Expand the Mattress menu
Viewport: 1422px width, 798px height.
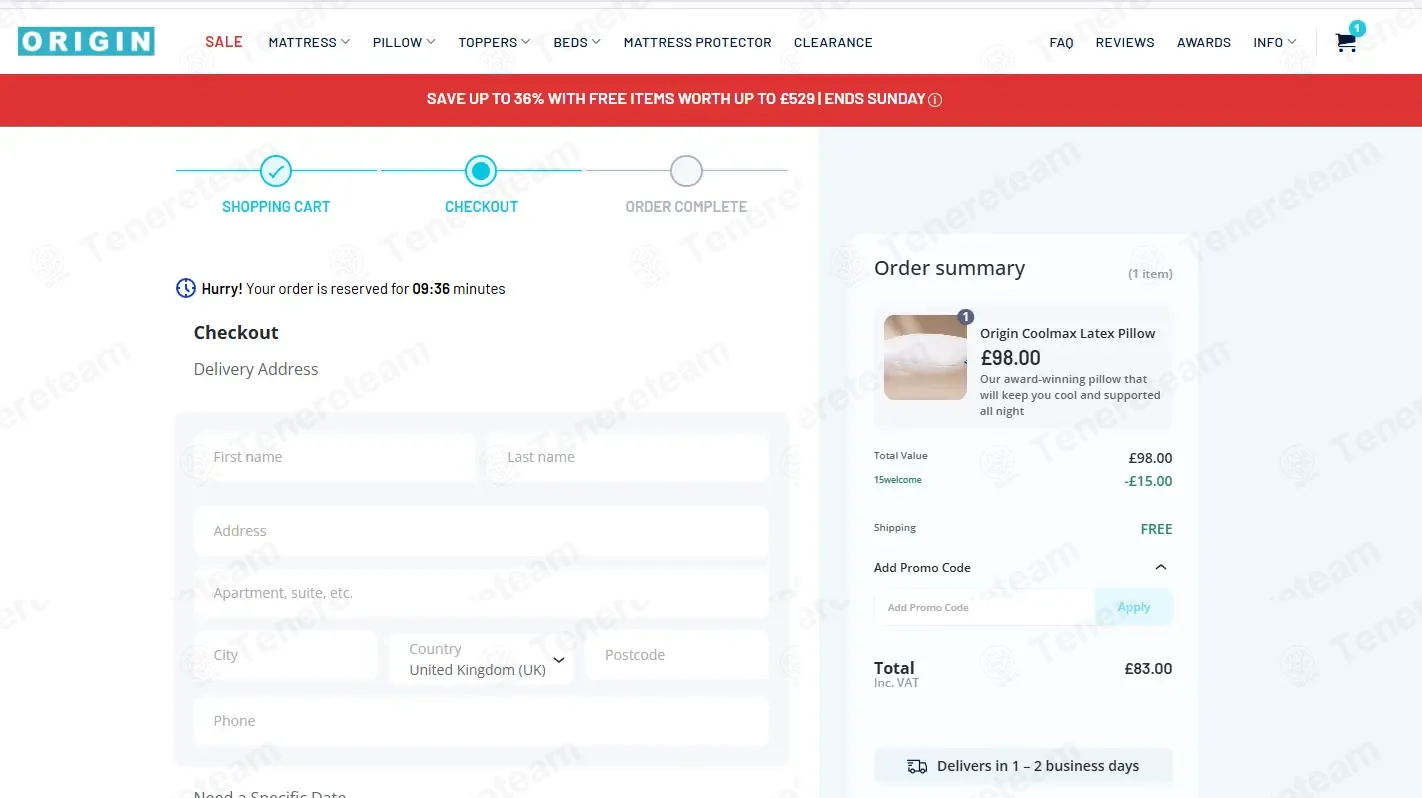[x=309, y=42]
